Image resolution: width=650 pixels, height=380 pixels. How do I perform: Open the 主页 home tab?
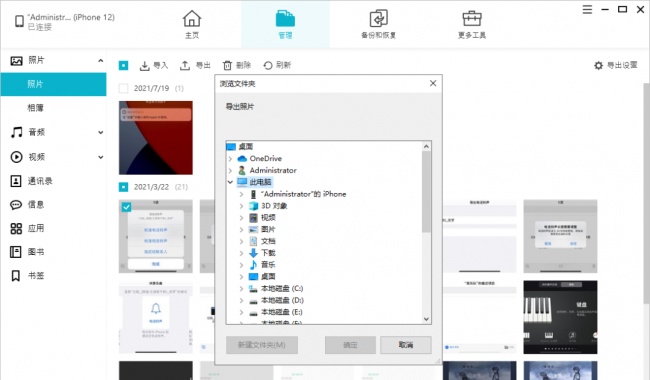pyautogui.click(x=192, y=25)
